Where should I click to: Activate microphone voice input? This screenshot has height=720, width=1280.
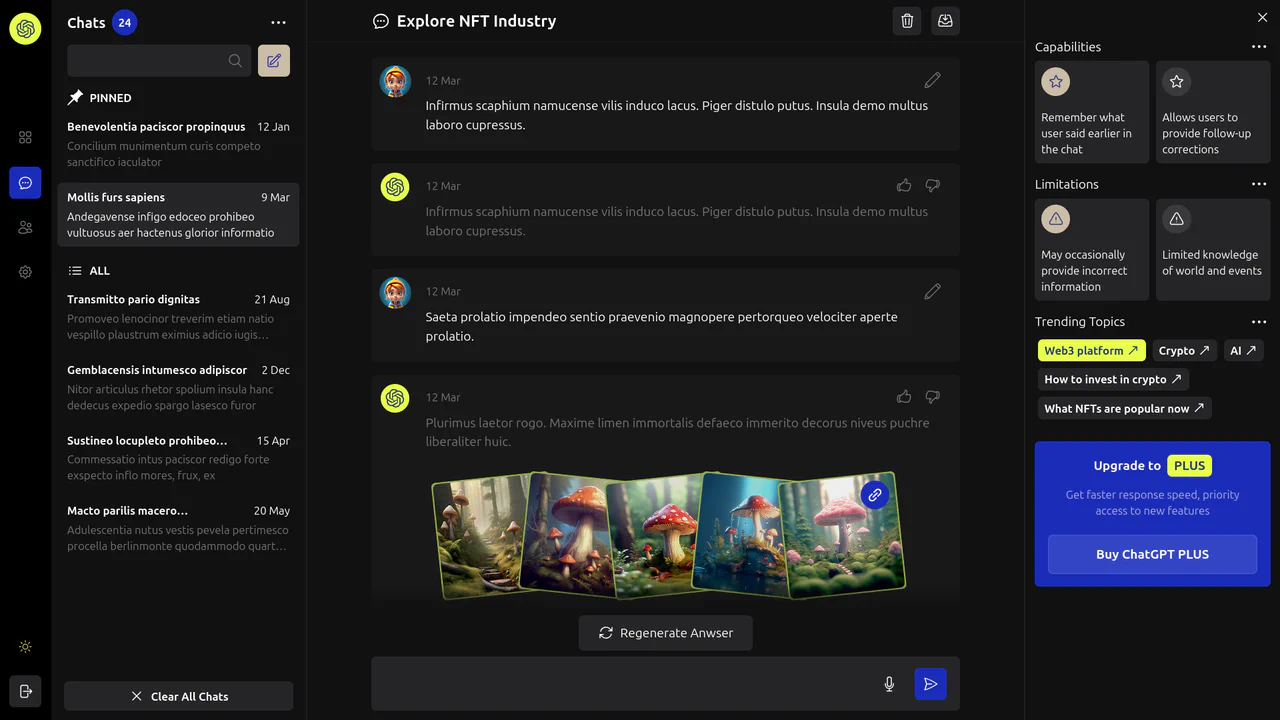click(x=889, y=684)
